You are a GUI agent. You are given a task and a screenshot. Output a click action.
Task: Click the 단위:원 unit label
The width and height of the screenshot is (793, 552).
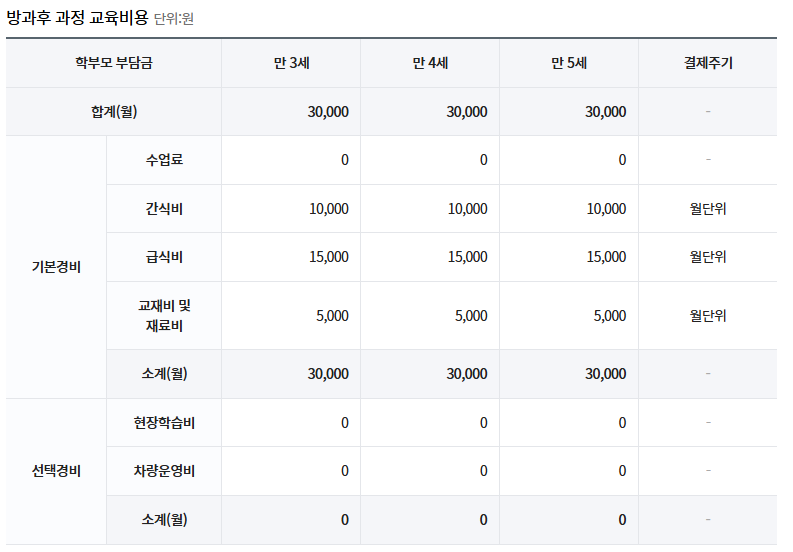174,19
